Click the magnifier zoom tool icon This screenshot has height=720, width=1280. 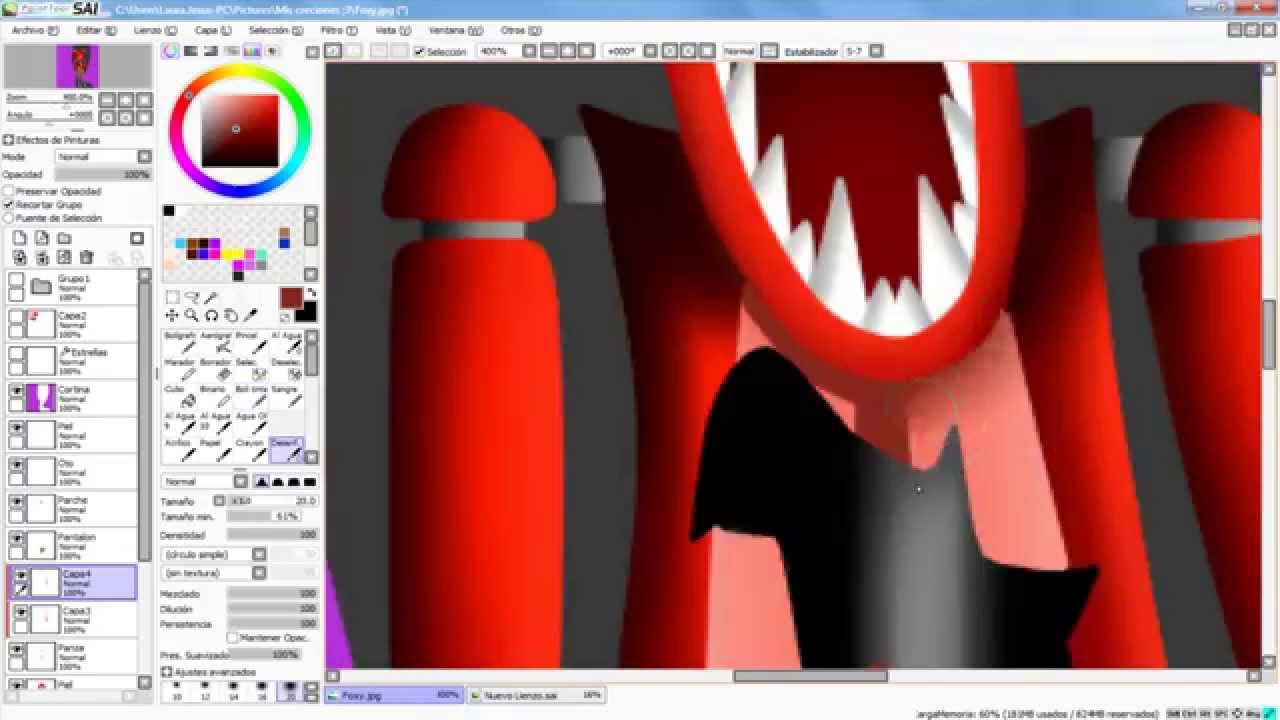(191, 315)
